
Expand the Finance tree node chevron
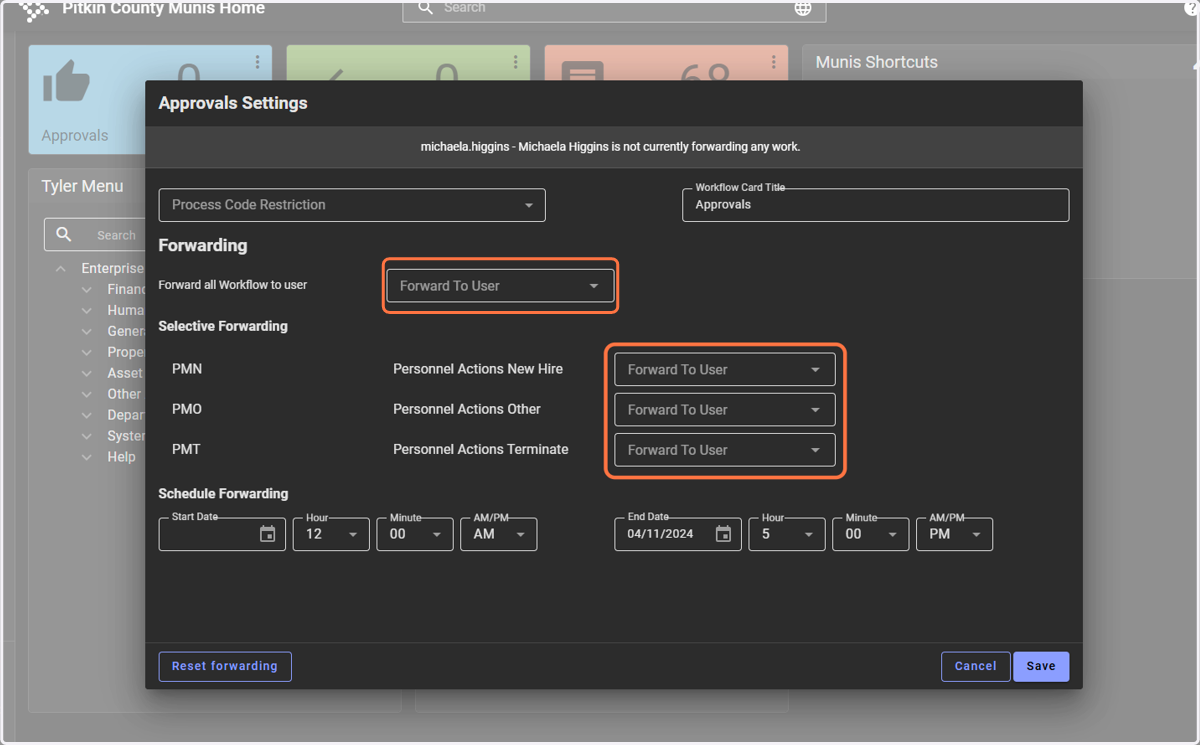[87, 290]
